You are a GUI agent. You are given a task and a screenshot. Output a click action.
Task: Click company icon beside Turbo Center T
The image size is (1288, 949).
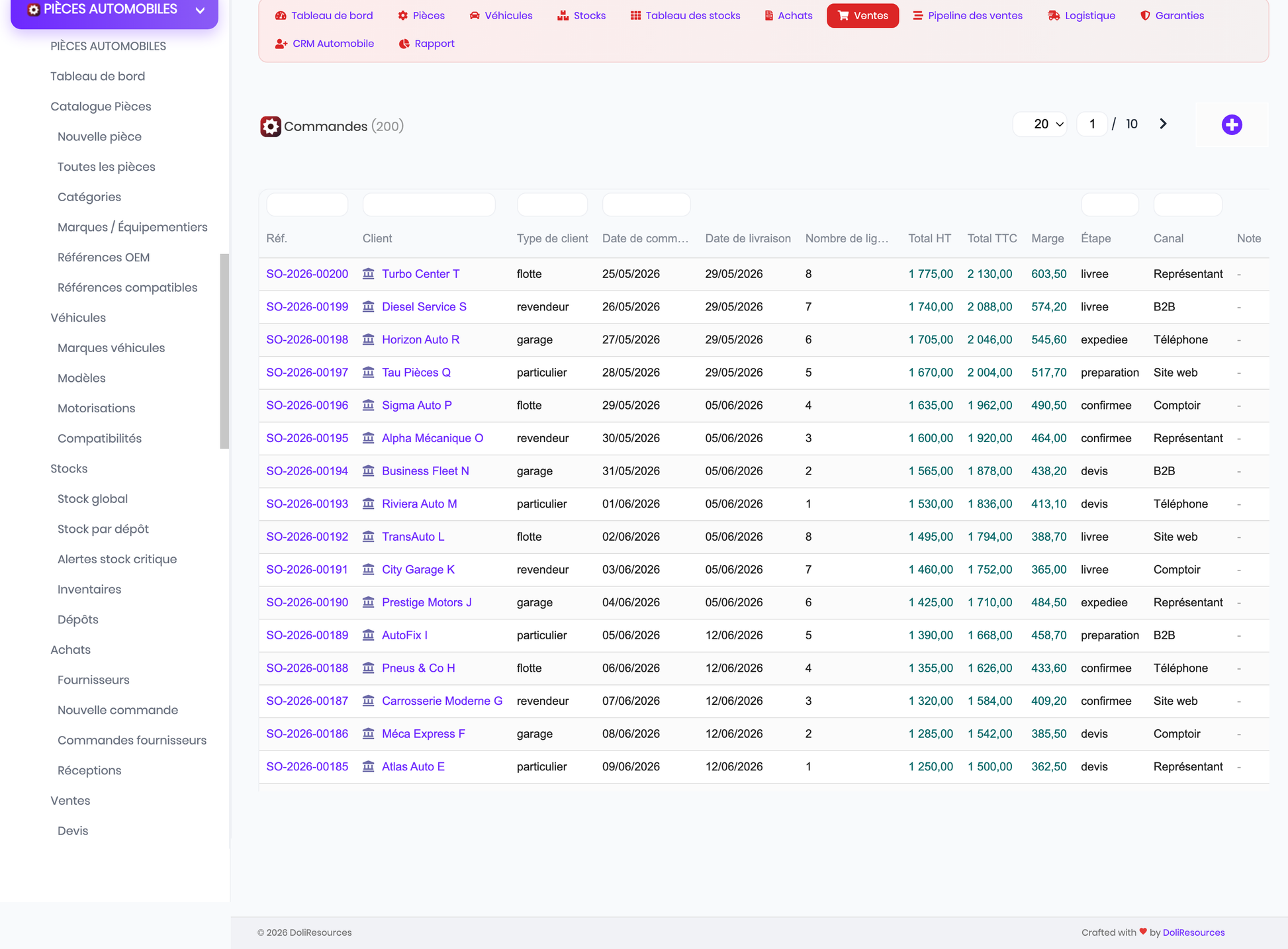(369, 273)
